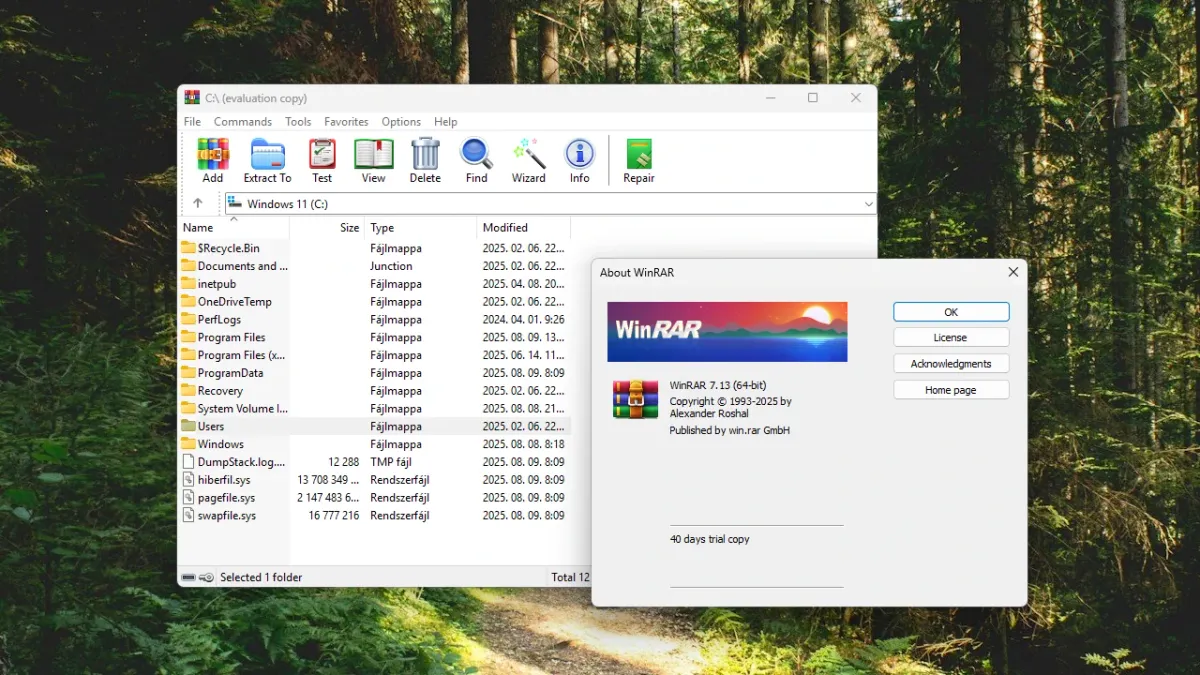This screenshot has height=675, width=1200.
Task: Open the Options menu
Action: coord(401,122)
